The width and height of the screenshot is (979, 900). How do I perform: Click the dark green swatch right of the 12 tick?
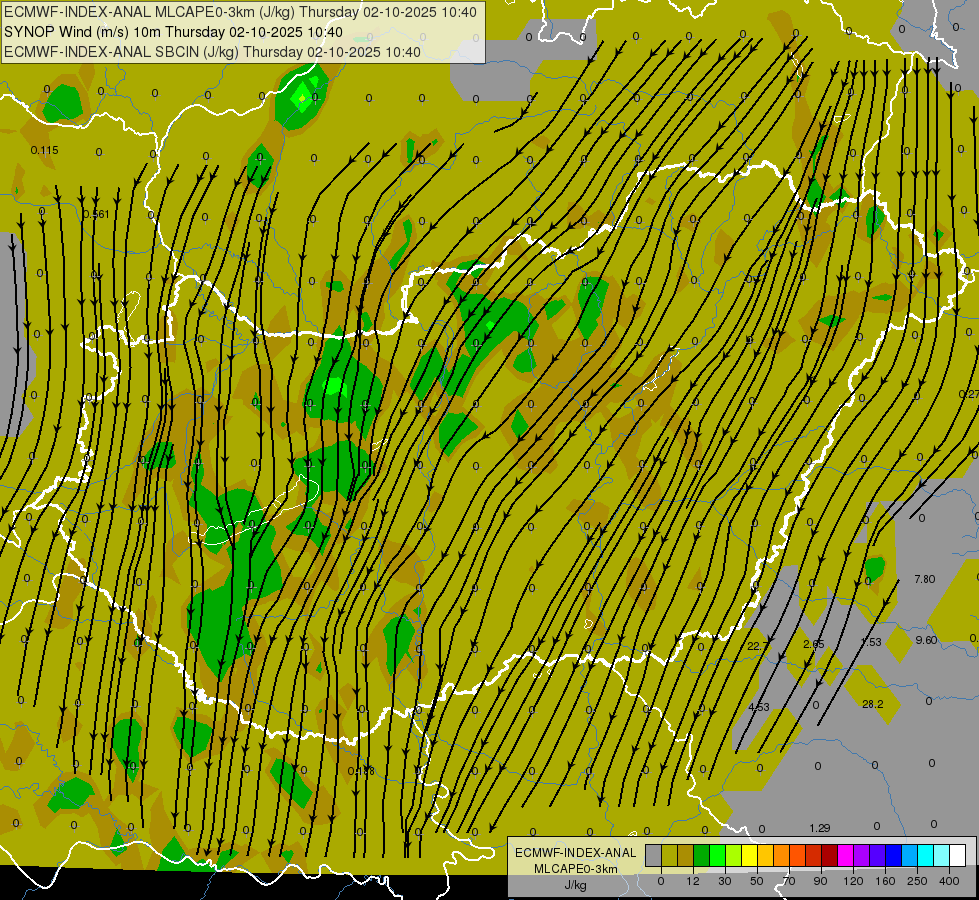click(702, 855)
